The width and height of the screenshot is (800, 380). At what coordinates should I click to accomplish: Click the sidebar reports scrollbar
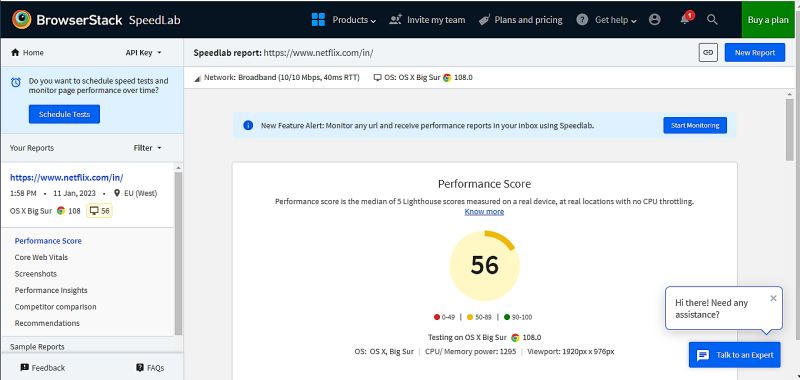[178, 253]
